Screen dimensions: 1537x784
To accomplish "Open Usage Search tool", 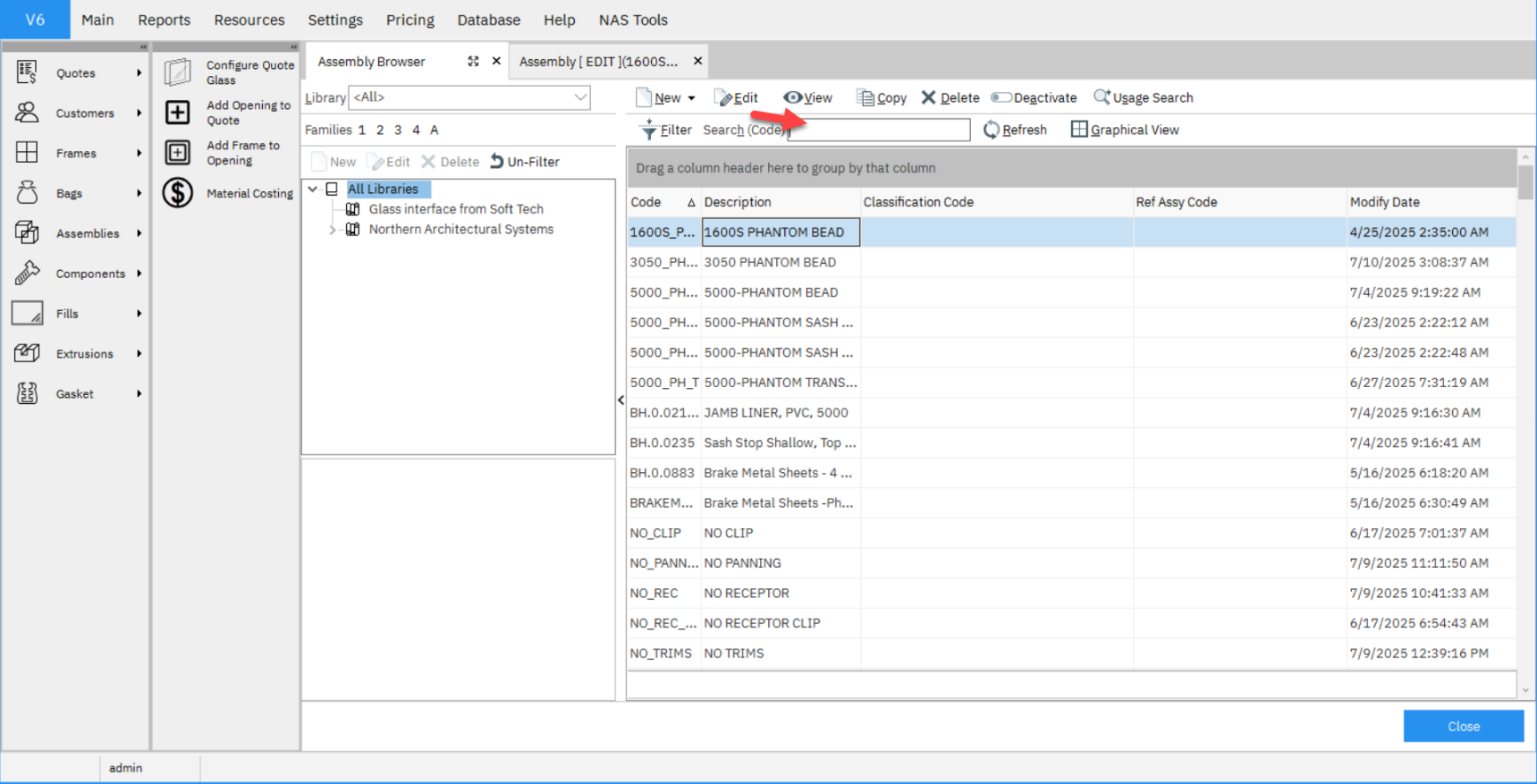I will click(x=1143, y=97).
